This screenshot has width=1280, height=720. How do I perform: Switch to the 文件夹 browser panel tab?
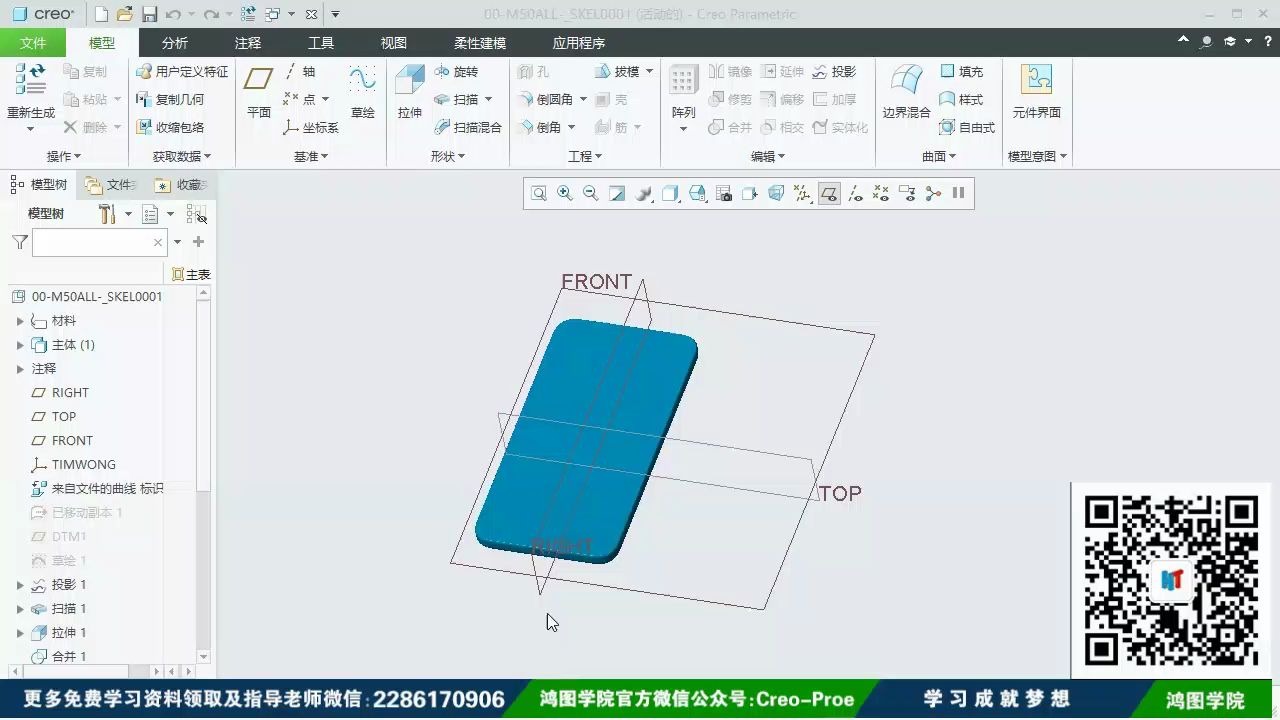tap(110, 185)
